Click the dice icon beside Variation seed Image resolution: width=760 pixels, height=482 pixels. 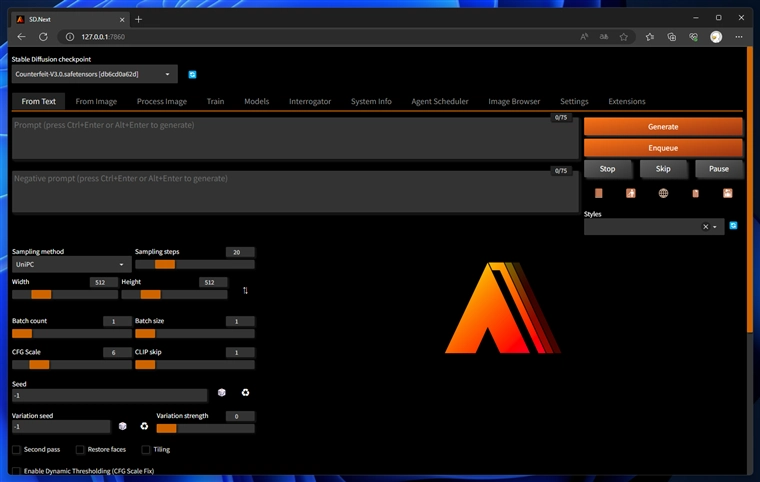pyautogui.click(x=123, y=426)
